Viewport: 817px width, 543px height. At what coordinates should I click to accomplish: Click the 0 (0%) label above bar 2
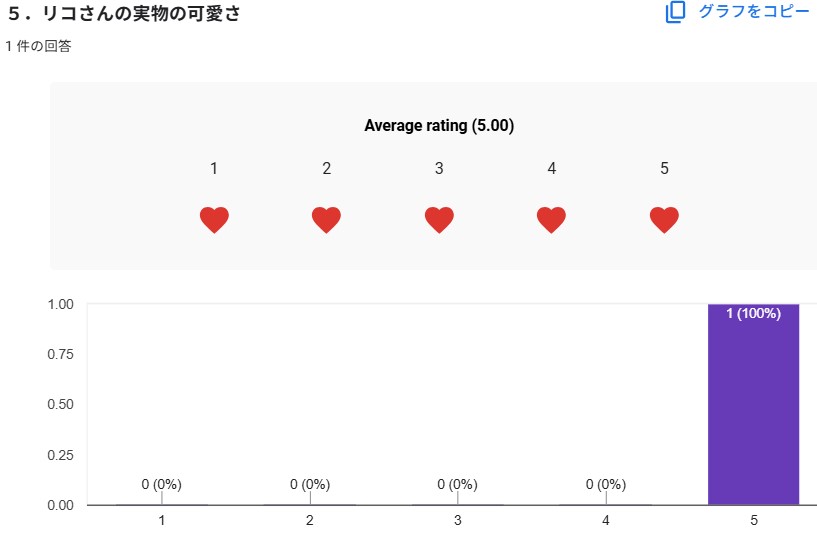click(x=309, y=484)
